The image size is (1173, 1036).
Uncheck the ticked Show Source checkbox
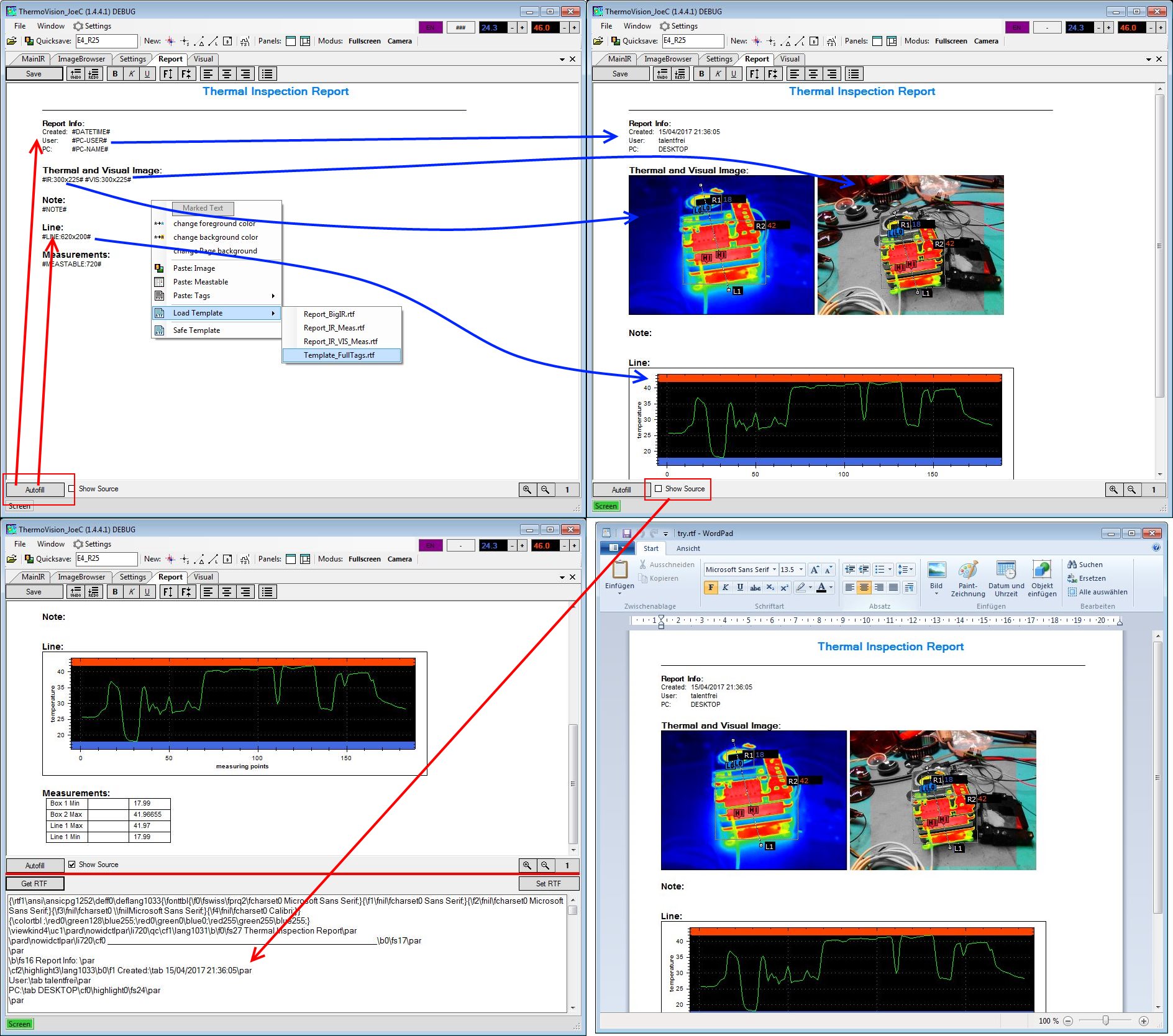[72, 864]
